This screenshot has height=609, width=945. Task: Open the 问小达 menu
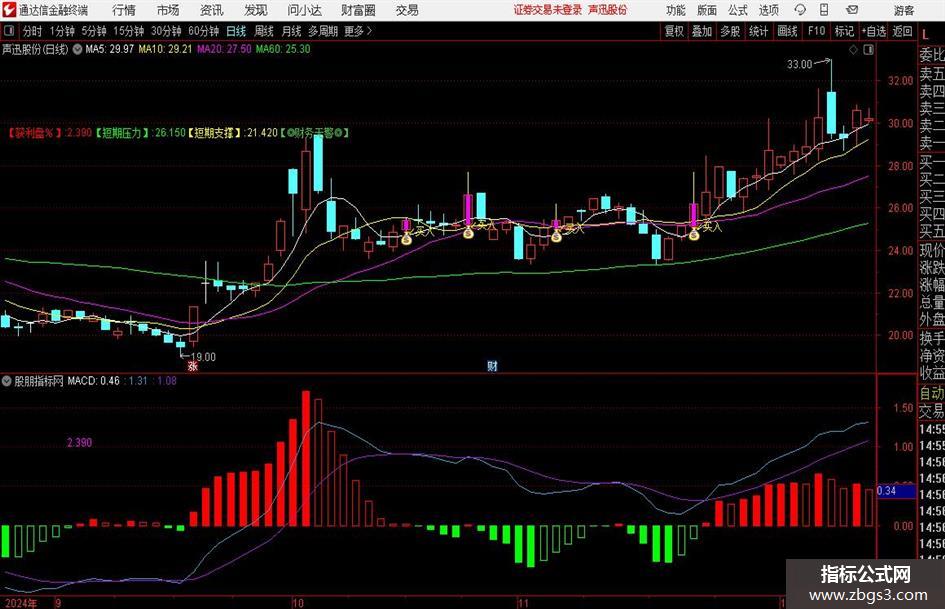pos(304,10)
